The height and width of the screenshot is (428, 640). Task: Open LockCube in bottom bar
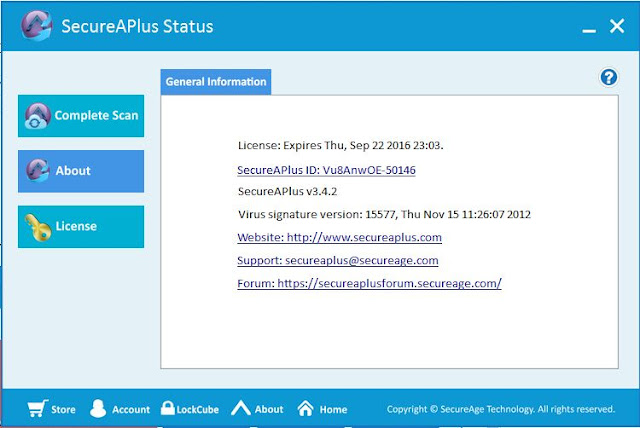(198, 409)
